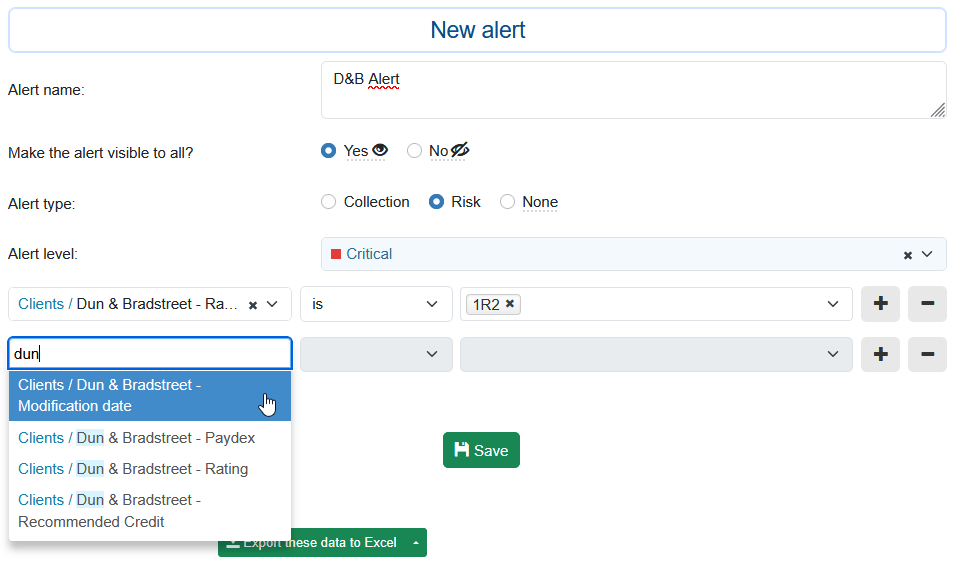
Task: Expand the 1R2 value dropdown
Action: coord(832,304)
